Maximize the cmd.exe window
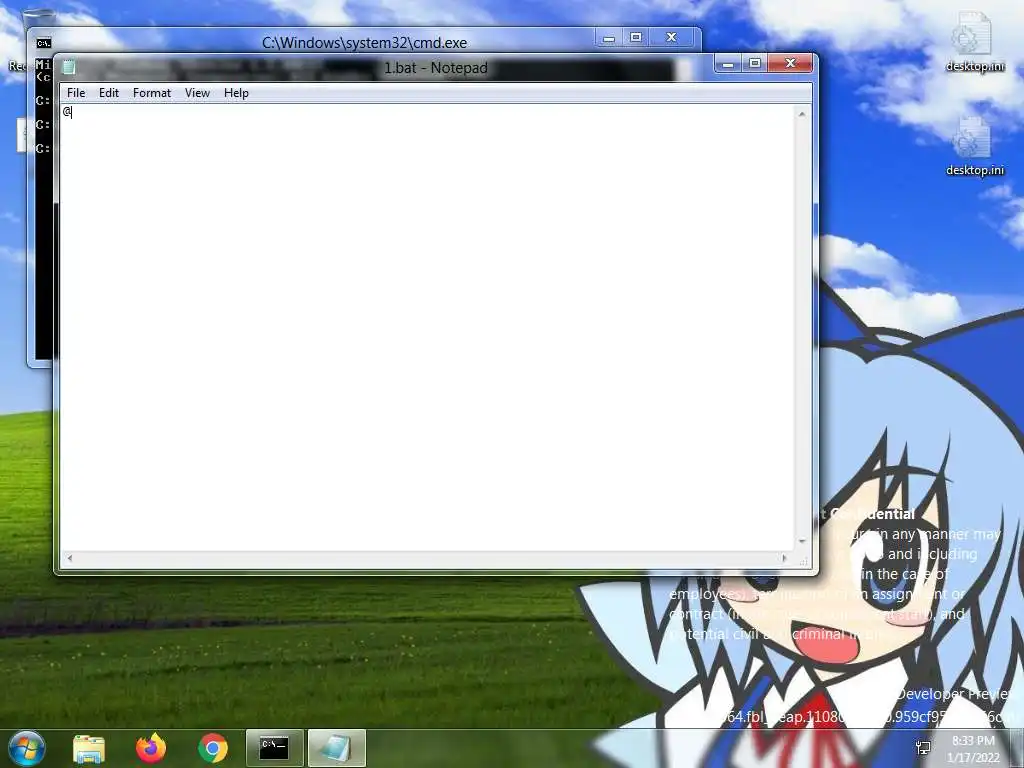The image size is (1024, 768). point(635,38)
